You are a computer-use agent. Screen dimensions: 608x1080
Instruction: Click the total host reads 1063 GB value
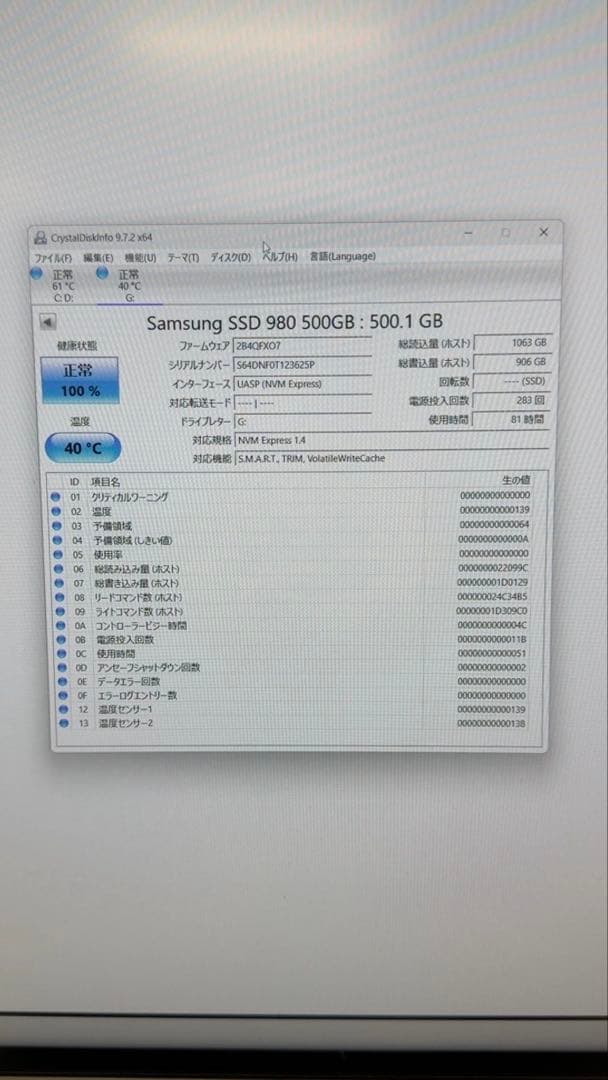pyautogui.click(x=512, y=342)
